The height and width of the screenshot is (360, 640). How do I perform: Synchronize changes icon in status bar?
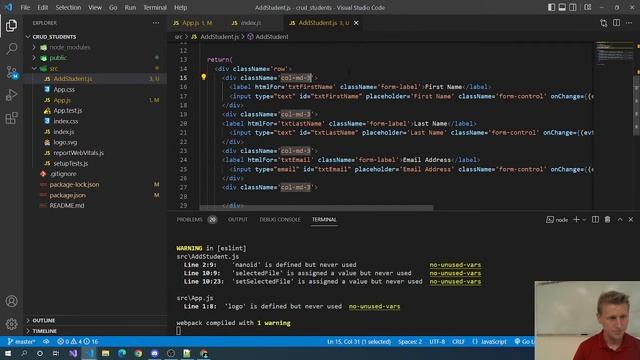tap(46, 342)
